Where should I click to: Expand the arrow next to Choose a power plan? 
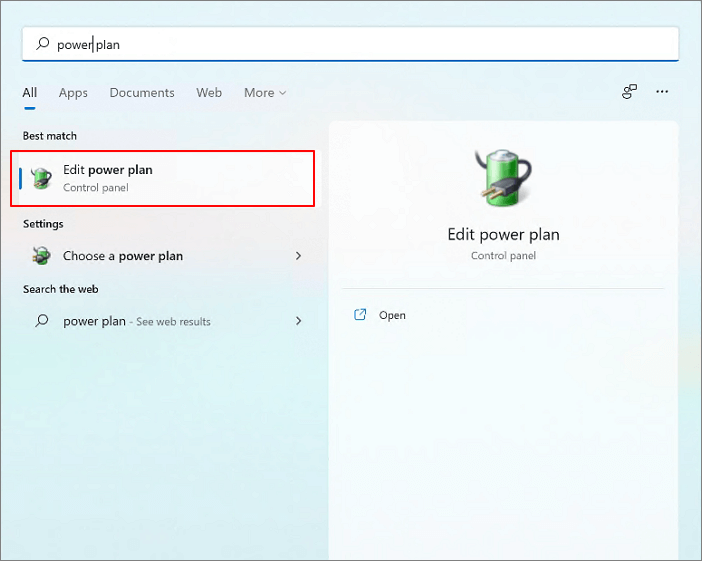(298, 256)
